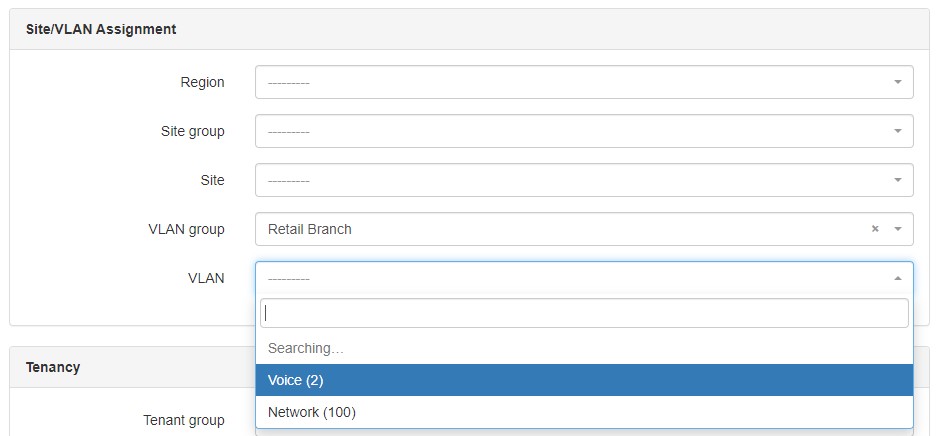This screenshot has width=951, height=436.
Task: Click the VLAN field label
Action: coord(206,278)
